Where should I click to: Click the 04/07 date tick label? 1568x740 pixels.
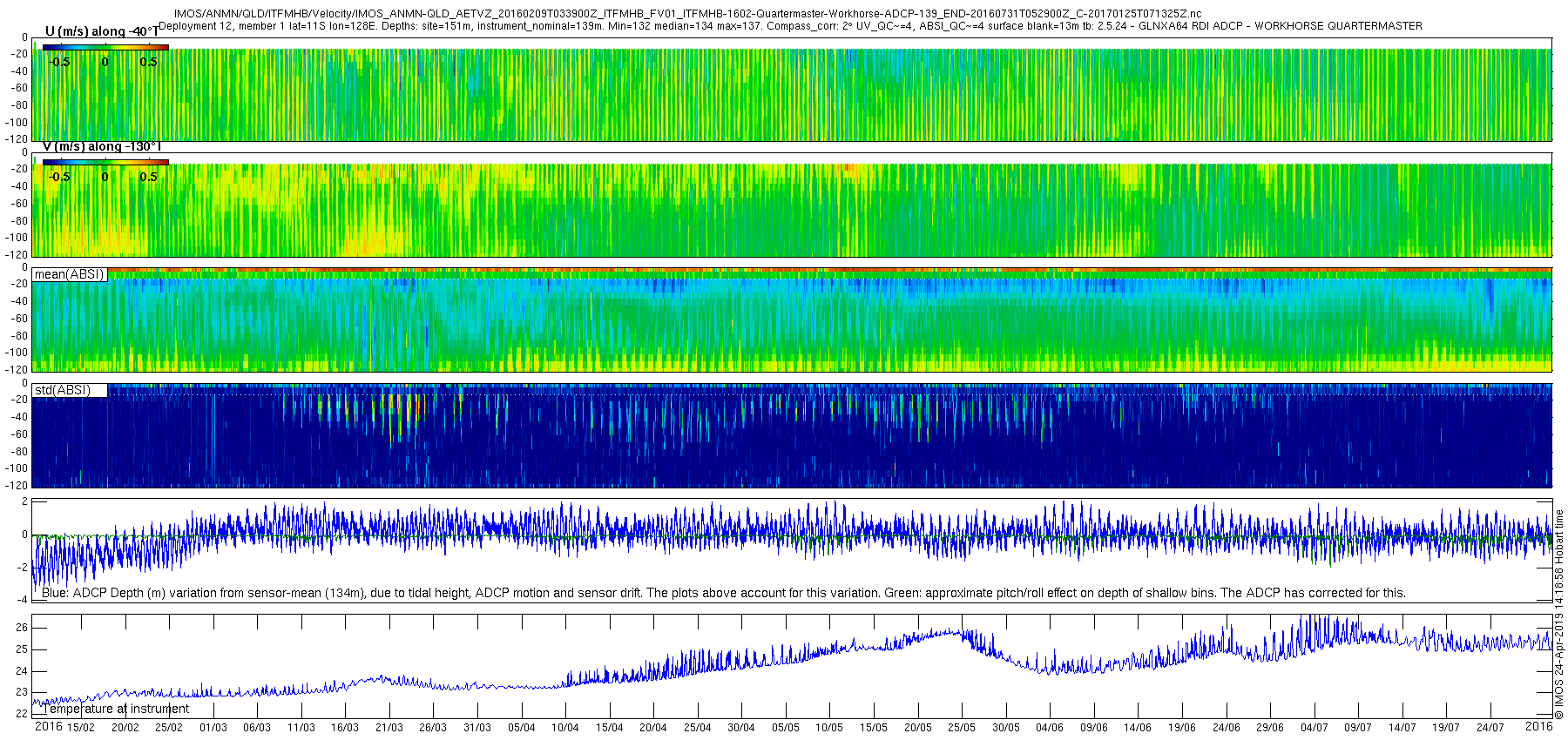1314,728
